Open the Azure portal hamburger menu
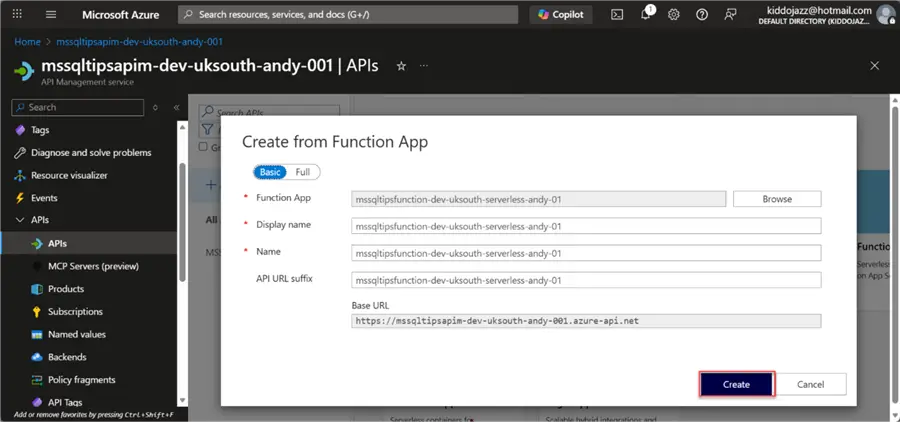 (x=51, y=14)
